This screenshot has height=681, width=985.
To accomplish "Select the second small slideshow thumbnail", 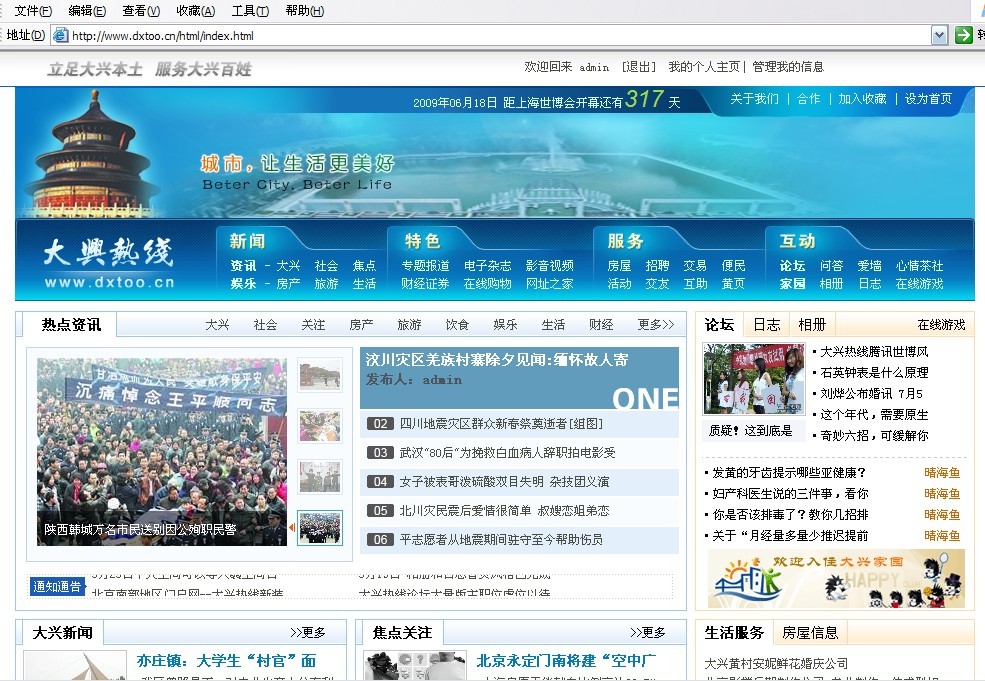I will (320, 425).
